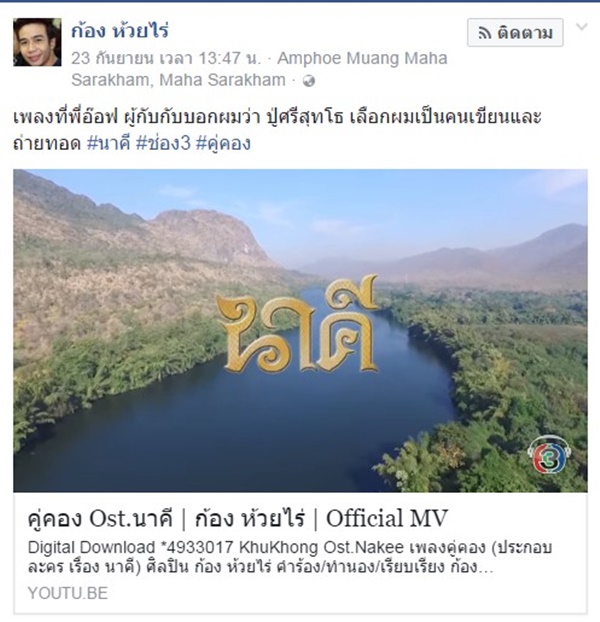Click the Sarakham, Maha Sarakham location line

[178, 80]
